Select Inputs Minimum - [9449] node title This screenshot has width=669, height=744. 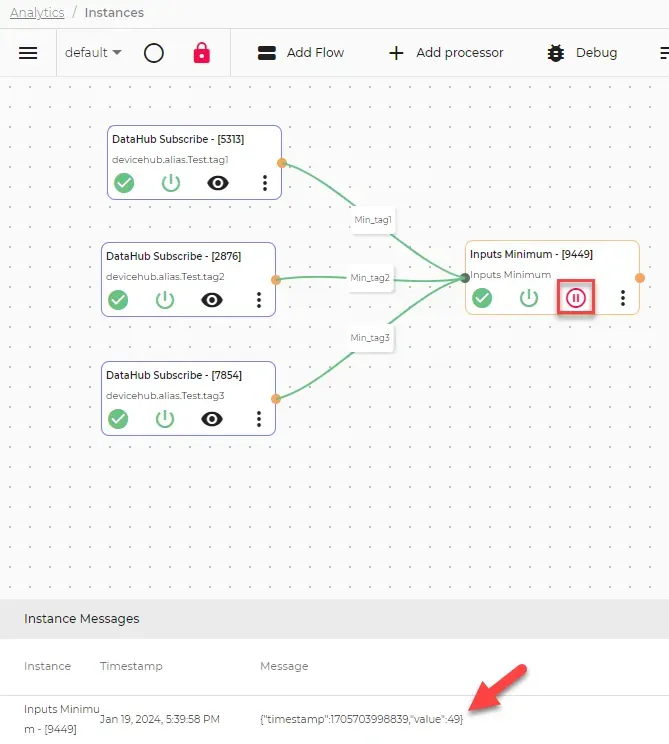[x=531, y=254]
